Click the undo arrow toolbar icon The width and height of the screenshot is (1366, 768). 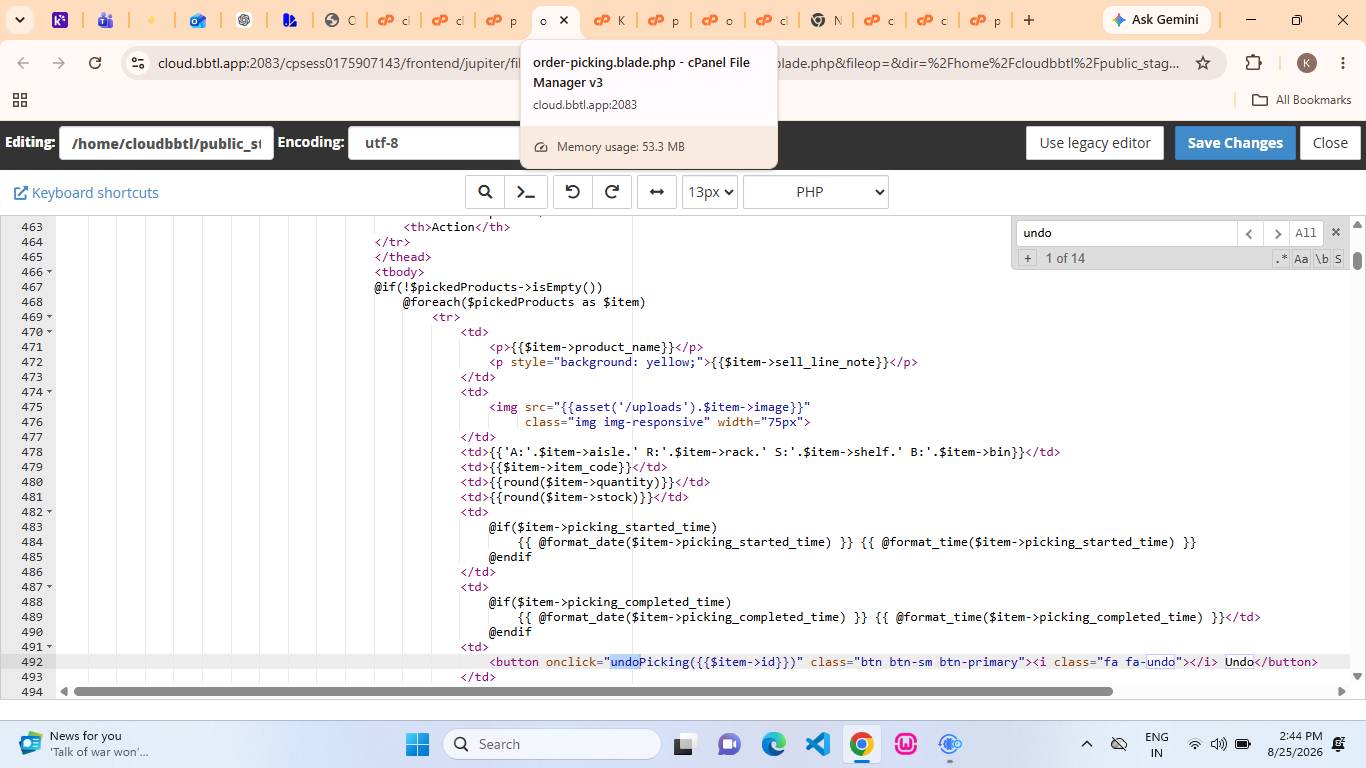(x=573, y=192)
